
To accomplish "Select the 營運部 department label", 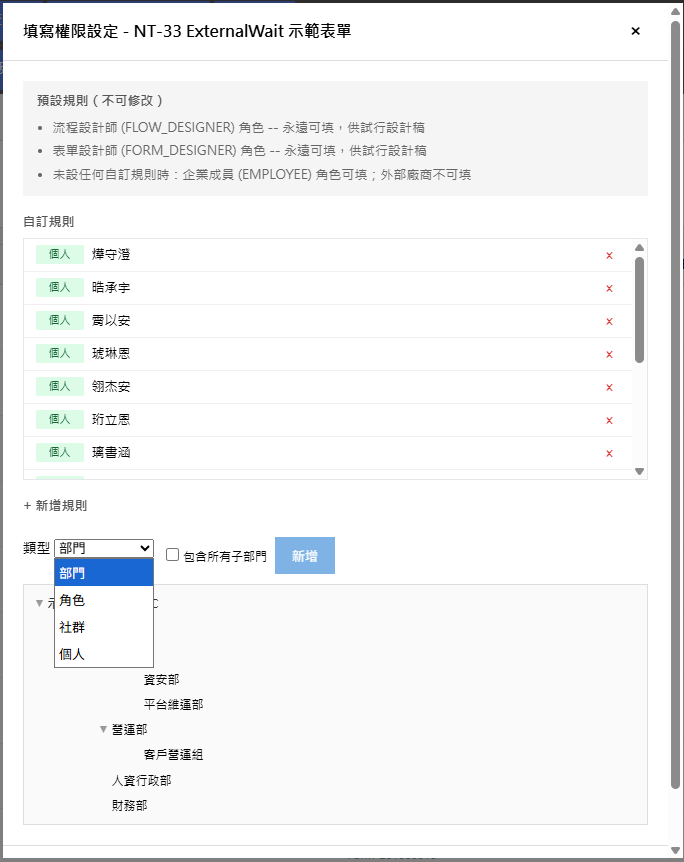I will pos(130,730).
